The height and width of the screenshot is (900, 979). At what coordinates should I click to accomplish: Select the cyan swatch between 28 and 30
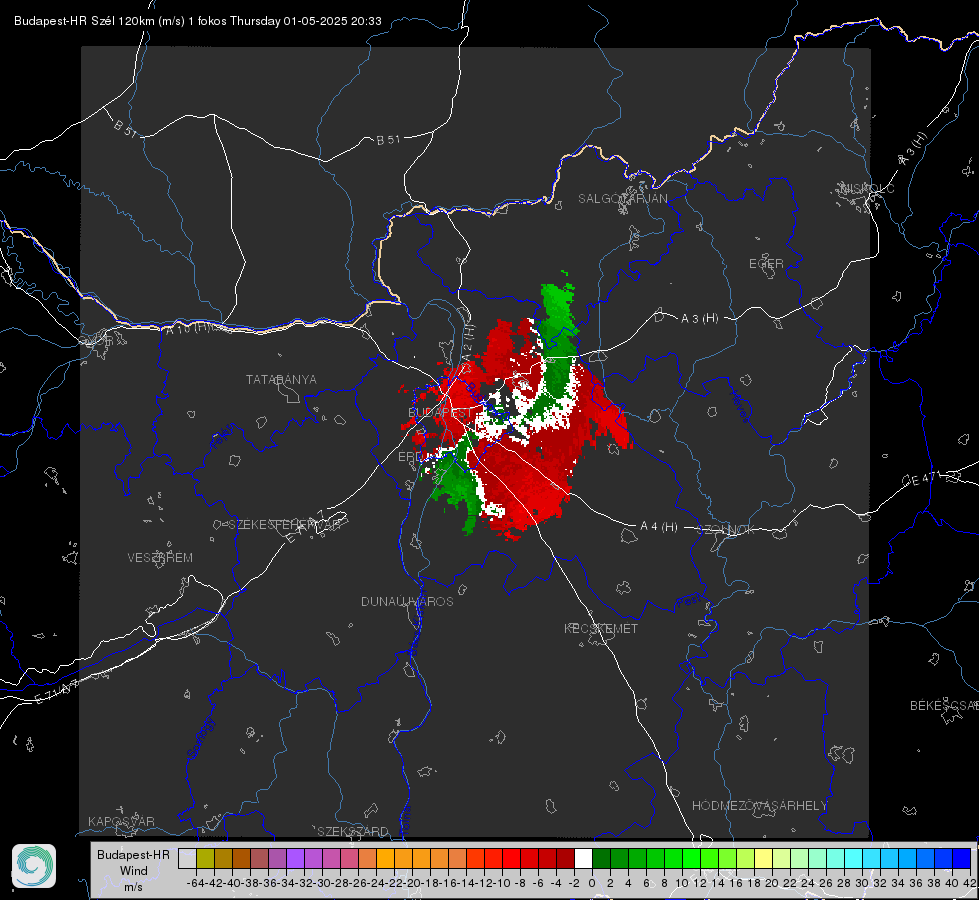[x=854, y=858]
